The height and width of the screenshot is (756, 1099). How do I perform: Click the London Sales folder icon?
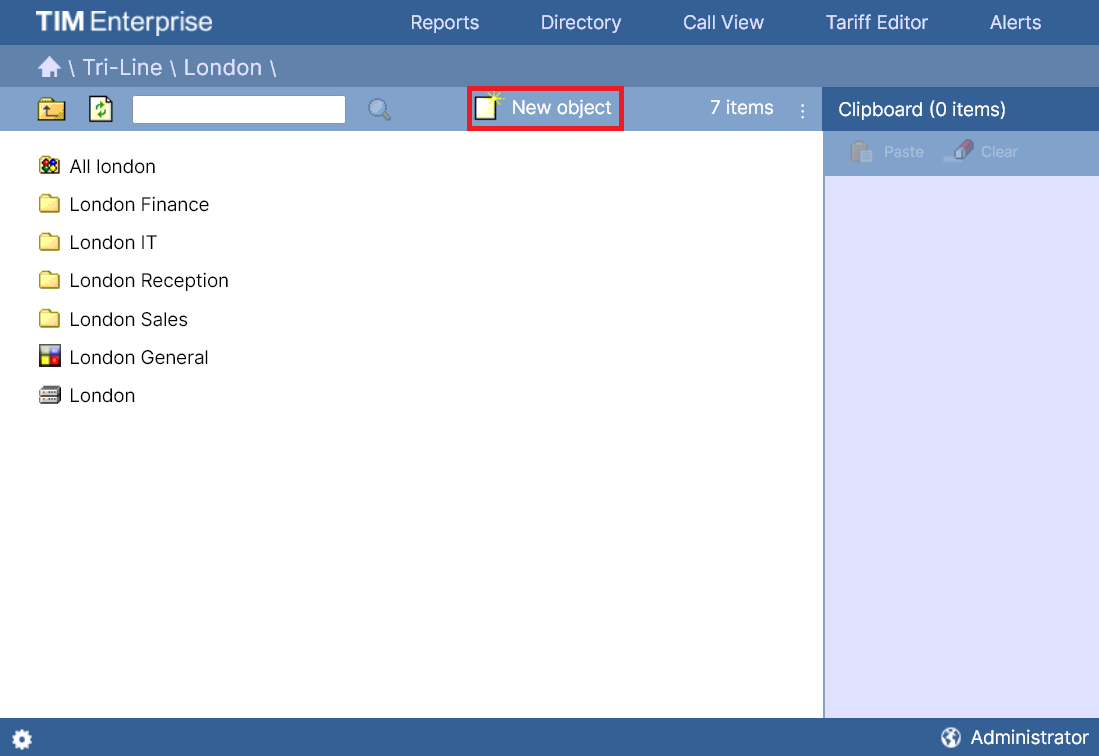[x=49, y=319]
